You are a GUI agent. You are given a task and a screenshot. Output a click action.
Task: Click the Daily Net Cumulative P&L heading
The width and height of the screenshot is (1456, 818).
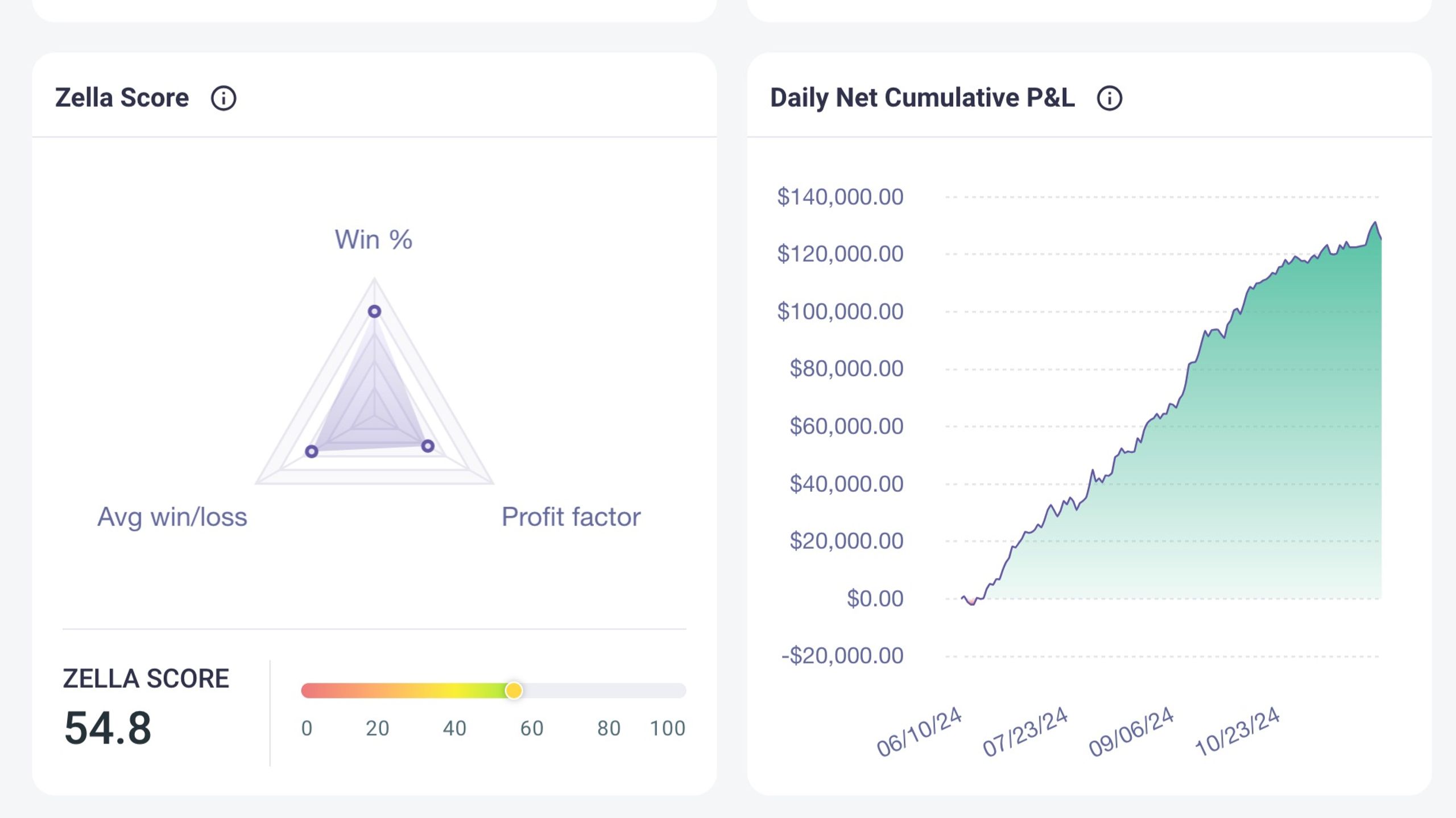(922, 98)
